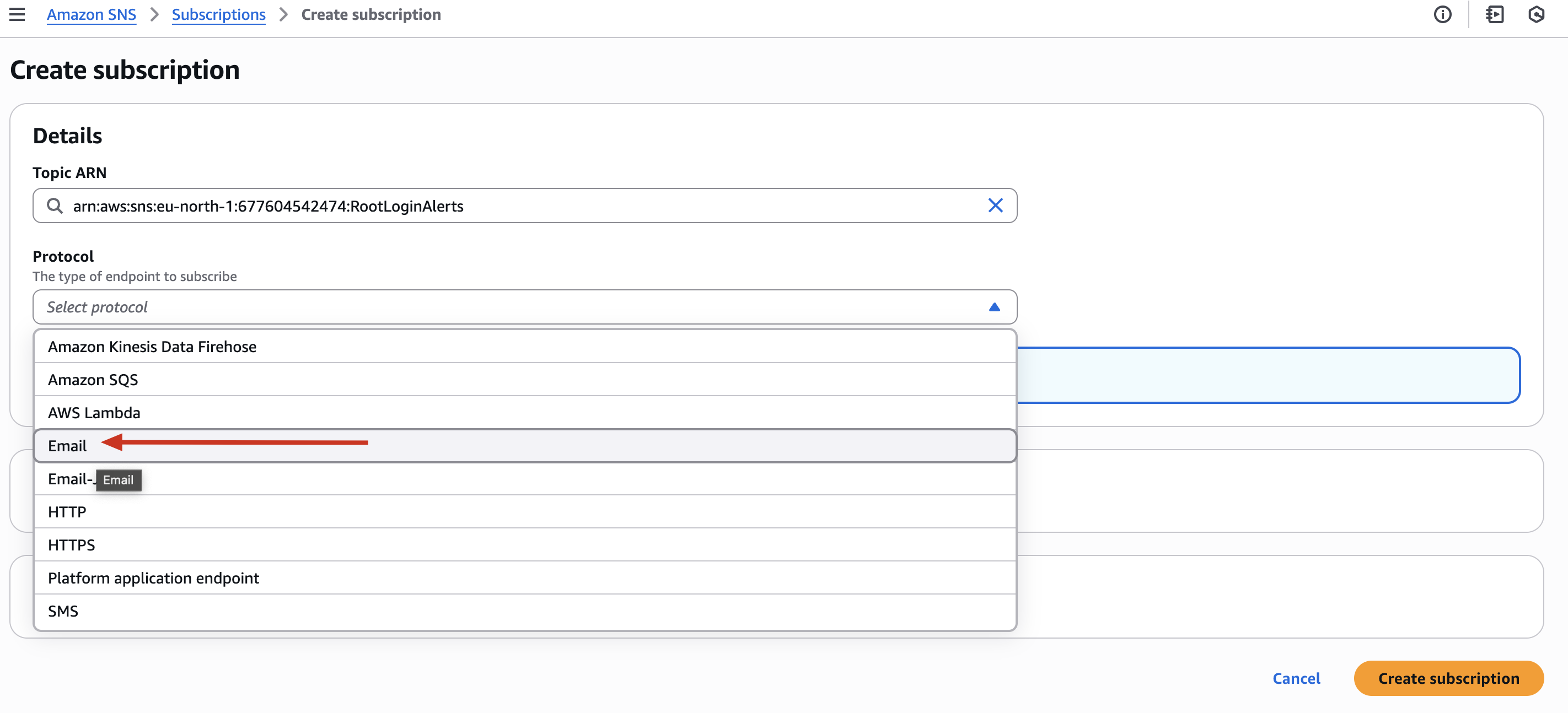Select the HTTP protocol option

525,512
